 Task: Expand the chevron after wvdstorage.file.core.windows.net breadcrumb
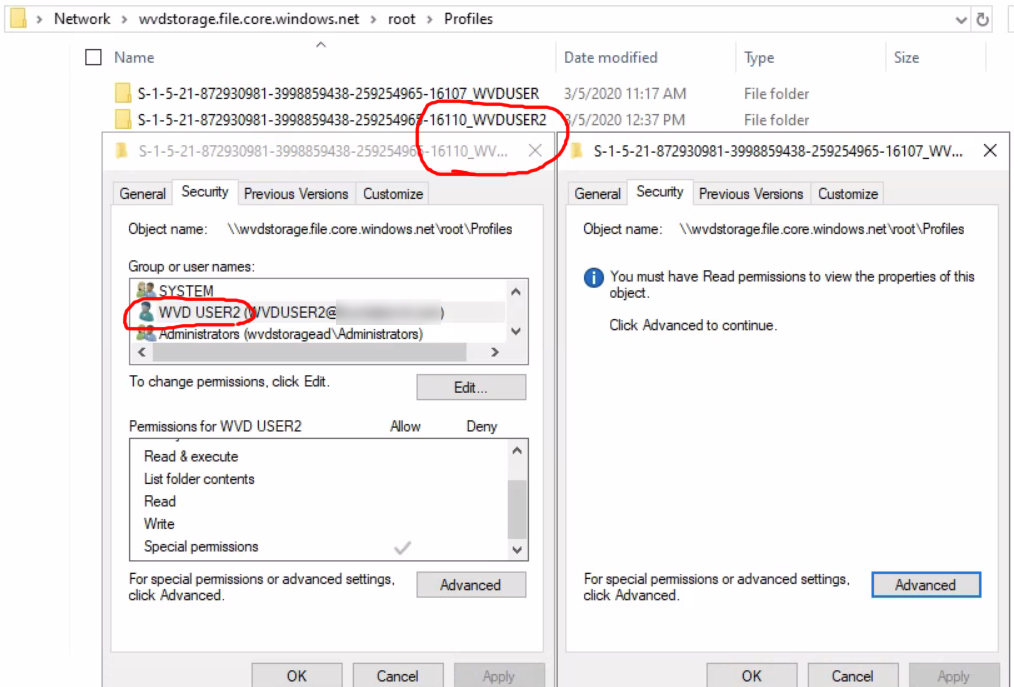coord(373,19)
